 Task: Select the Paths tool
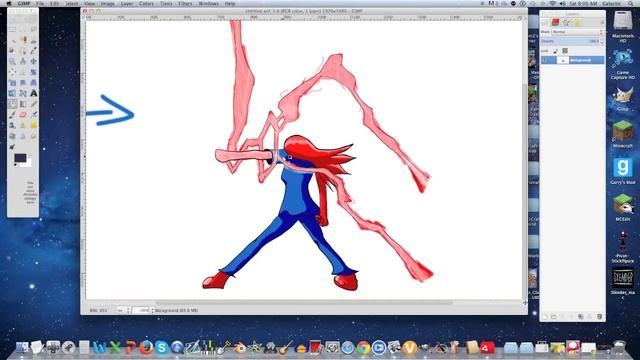23,51
